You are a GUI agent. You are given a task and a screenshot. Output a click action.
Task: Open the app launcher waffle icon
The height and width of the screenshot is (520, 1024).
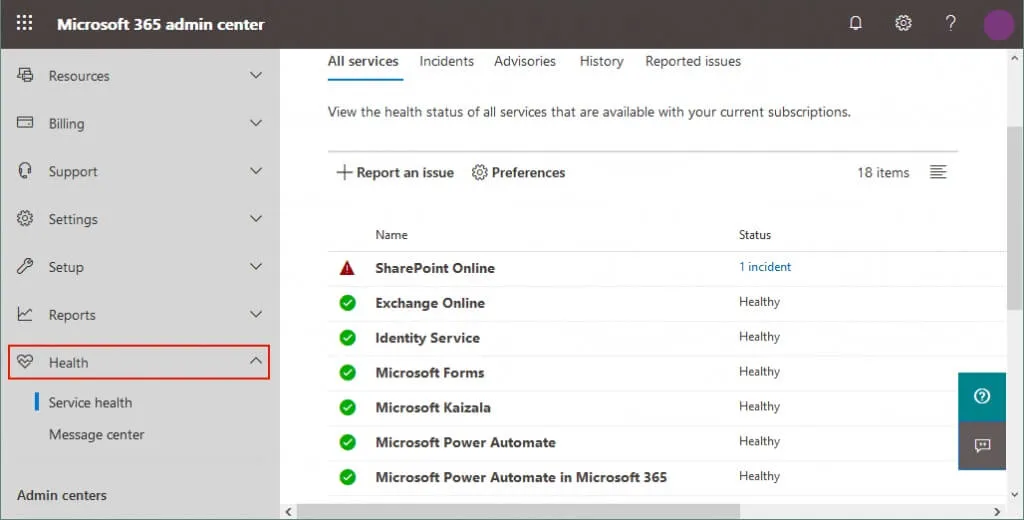(x=25, y=24)
